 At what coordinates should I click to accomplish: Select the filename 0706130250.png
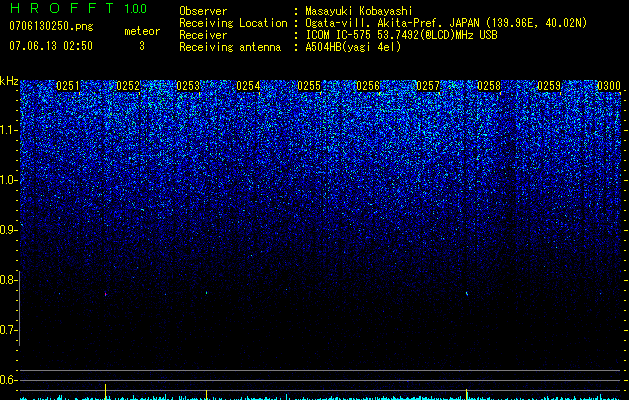click(51, 27)
